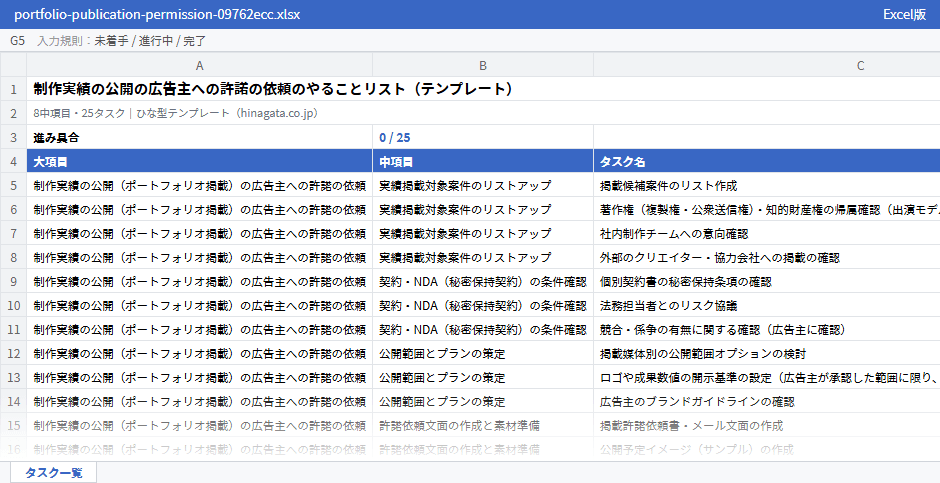Select row 9 header

pos(13,282)
